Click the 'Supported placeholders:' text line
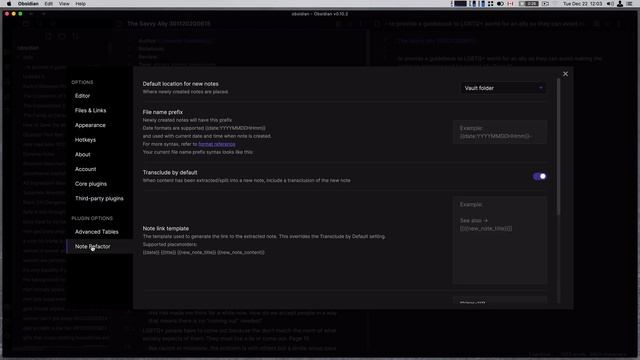640x360 pixels. (170, 244)
